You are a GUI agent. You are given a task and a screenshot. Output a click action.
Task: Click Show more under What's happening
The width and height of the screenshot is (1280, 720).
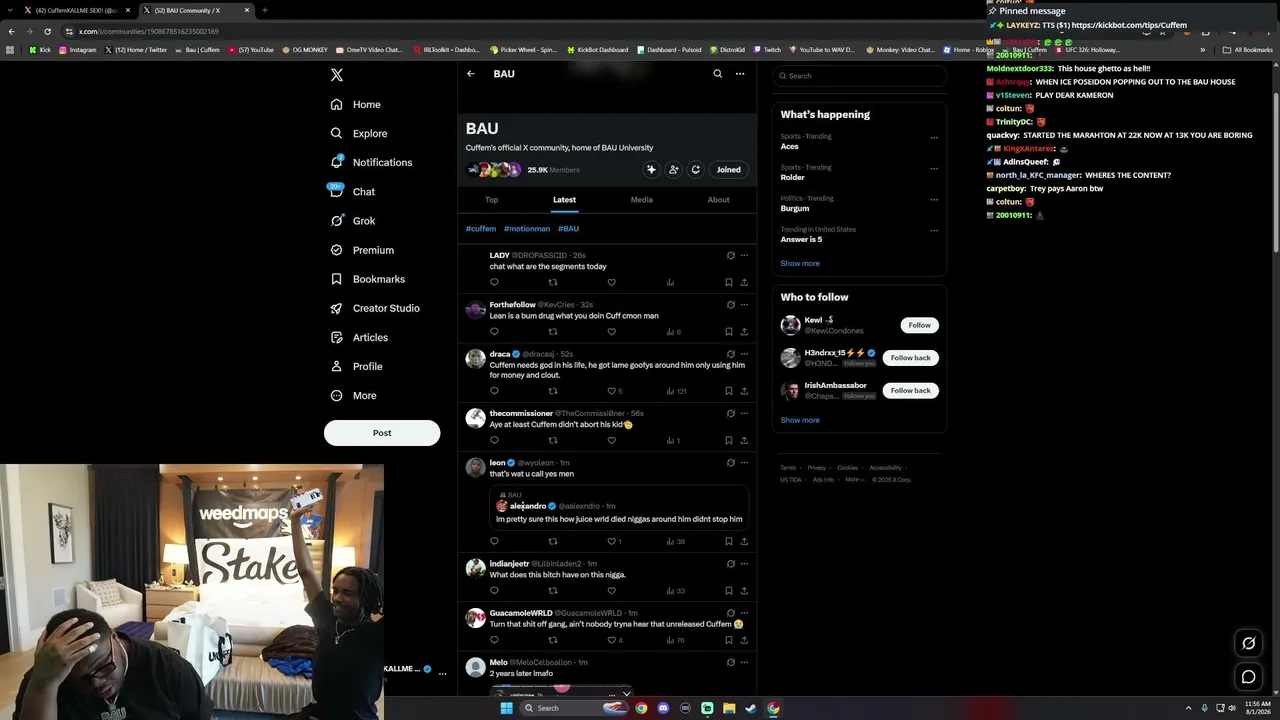click(800, 264)
